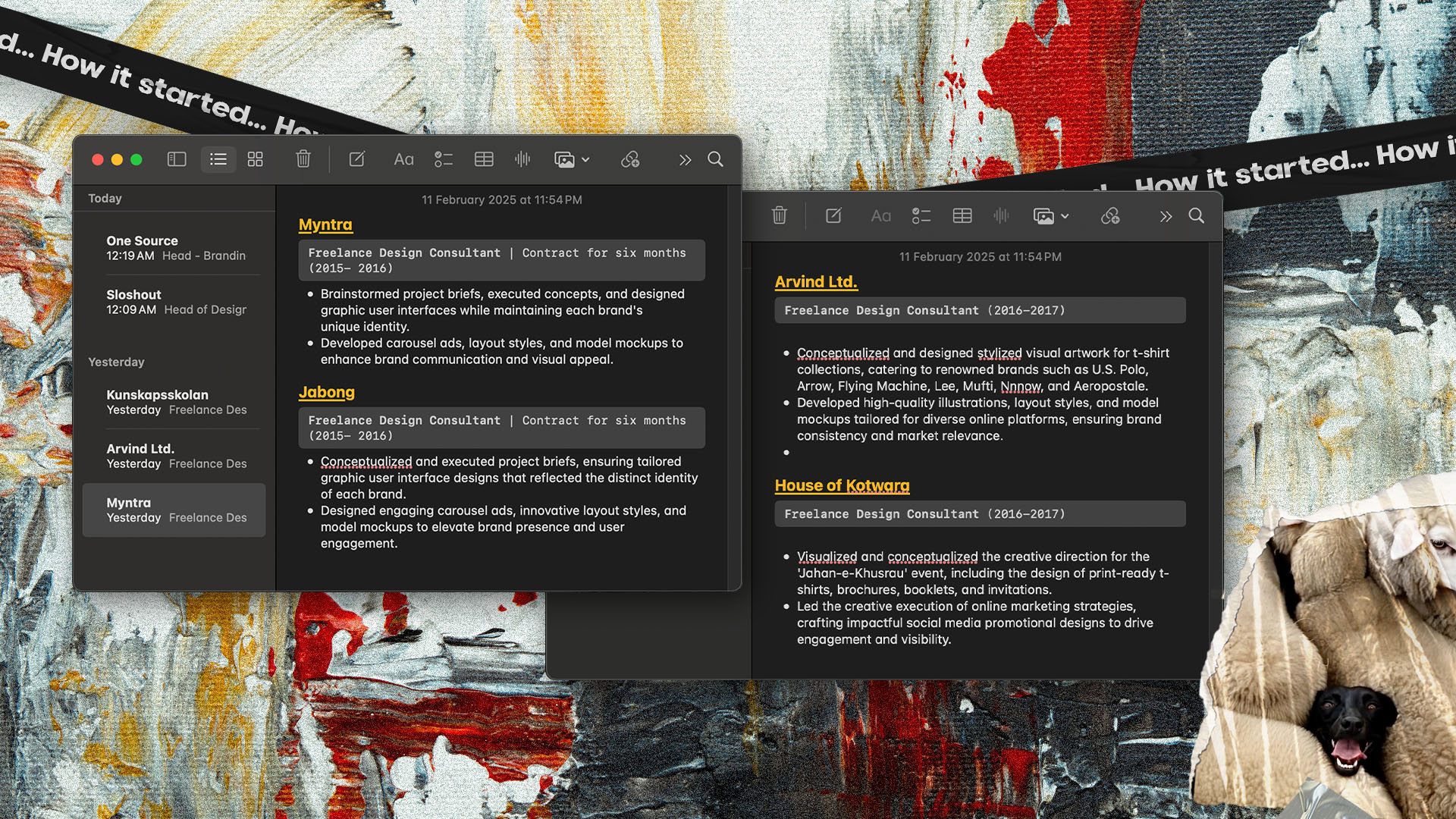
Task: Click the Myntra heading in the note
Action: [x=325, y=224]
